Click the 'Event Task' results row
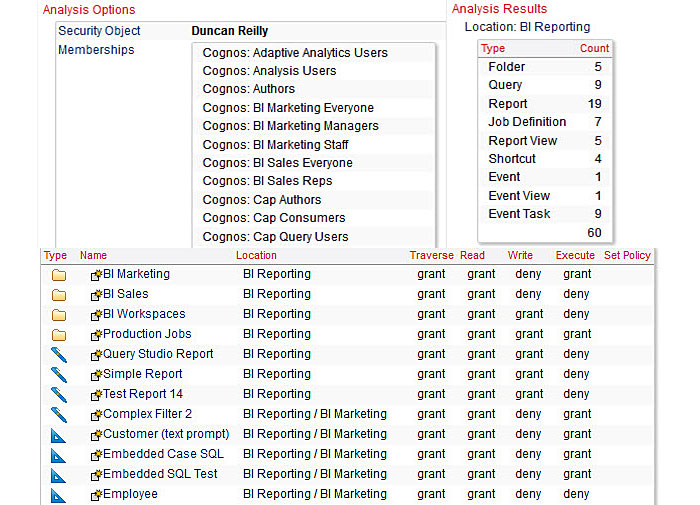Image resolution: width=700 pixels, height=505 pixels. [545, 214]
